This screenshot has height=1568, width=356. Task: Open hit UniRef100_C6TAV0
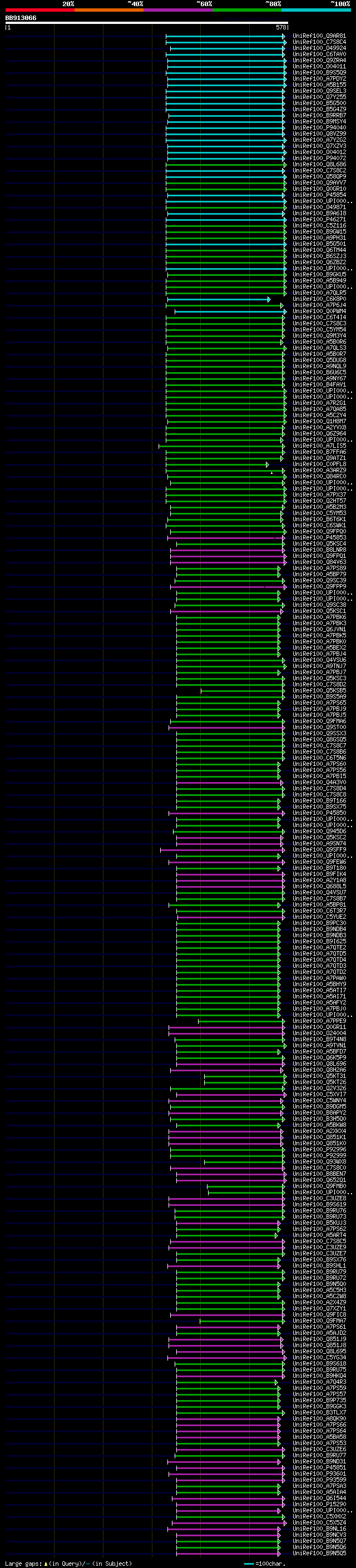click(x=319, y=54)
